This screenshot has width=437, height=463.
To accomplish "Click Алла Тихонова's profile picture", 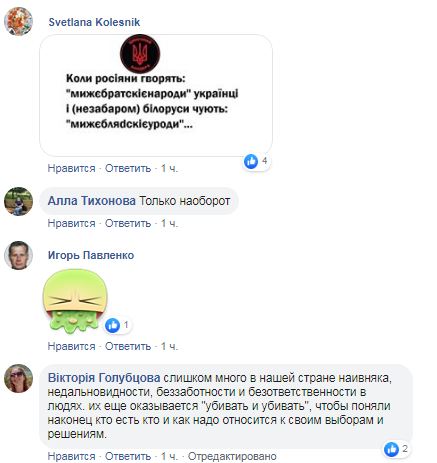I will [18, 201].
